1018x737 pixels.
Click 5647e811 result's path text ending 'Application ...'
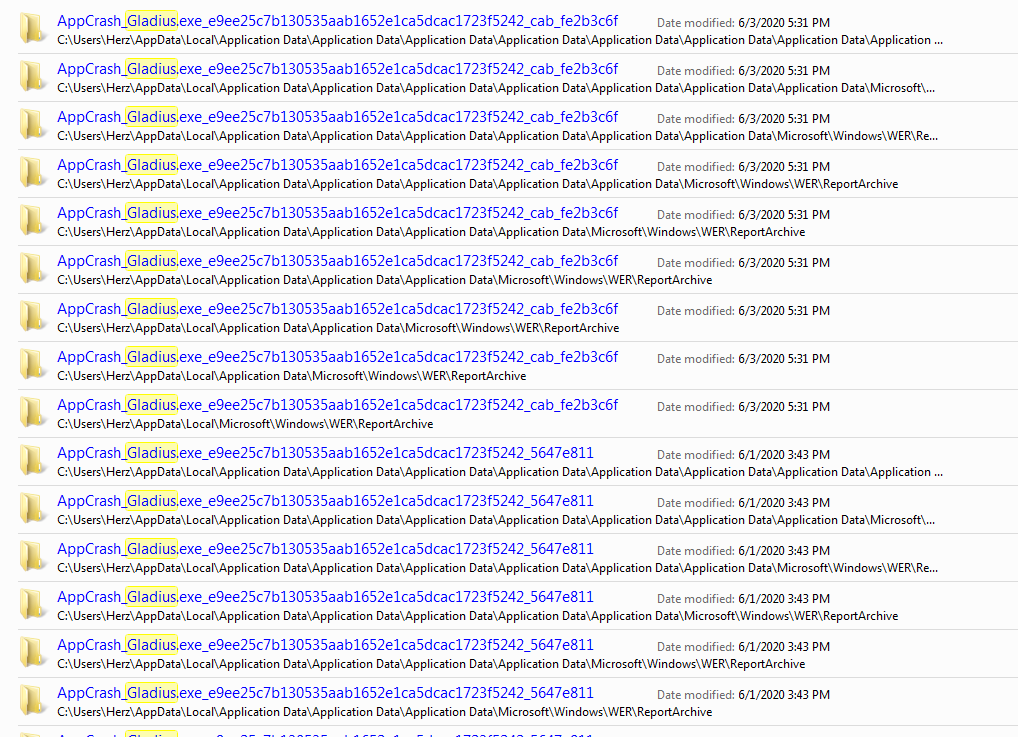pos(500,473)
